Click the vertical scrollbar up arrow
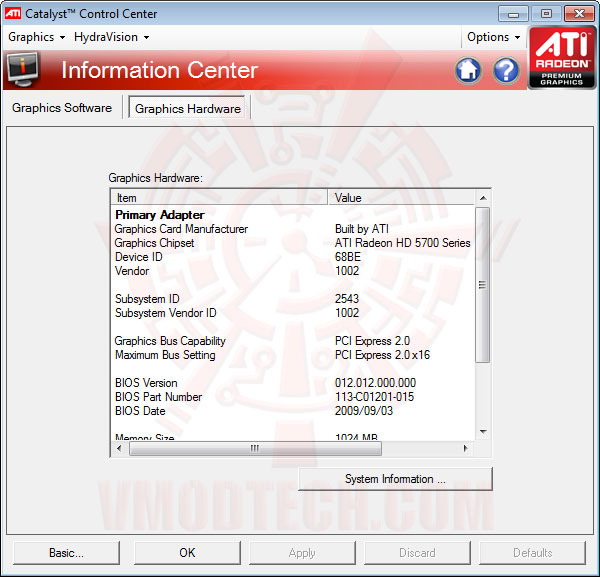The image size is (600, 577). 483,198
